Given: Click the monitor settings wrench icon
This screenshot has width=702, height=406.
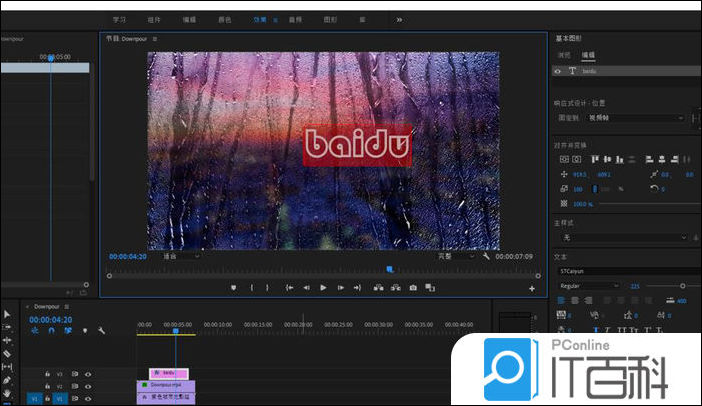Looking at the screenshot, I should (x=486, y=256).
